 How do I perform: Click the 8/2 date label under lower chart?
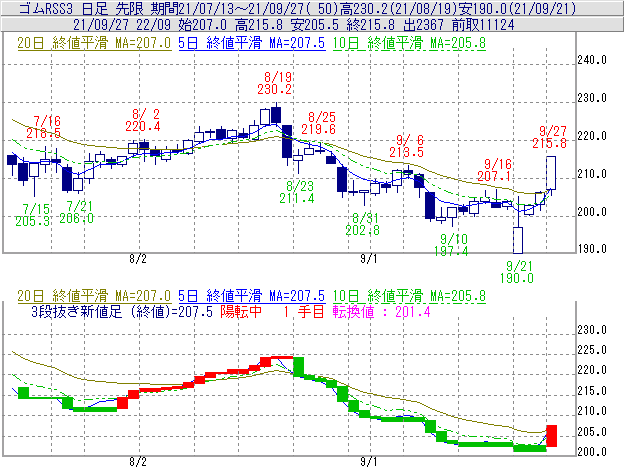(138, 462)
